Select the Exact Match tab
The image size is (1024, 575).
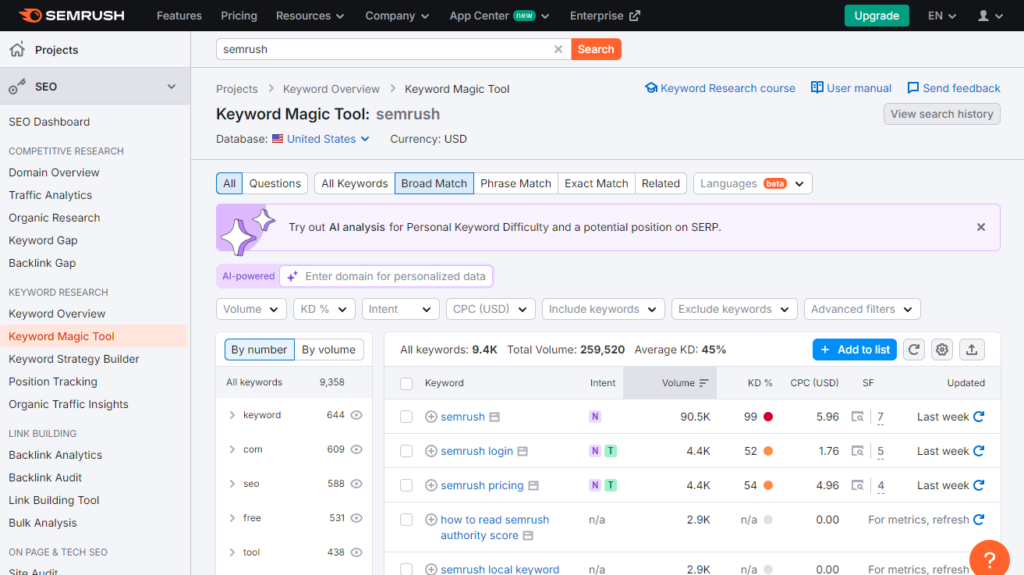click(596, 184)
